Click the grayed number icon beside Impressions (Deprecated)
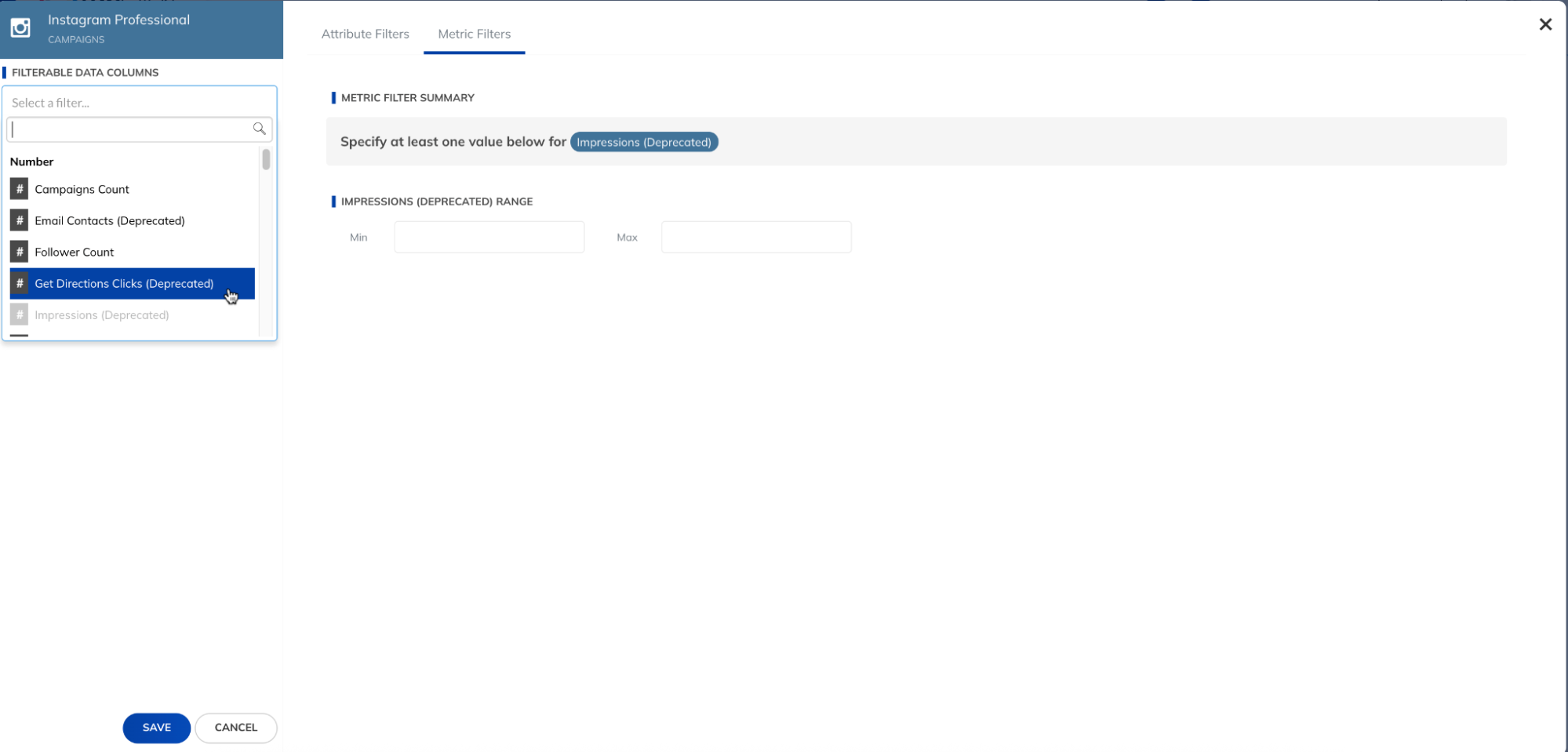Image resolution: width=1568 pixels, height=752 pixels. (x=18, y=314)
